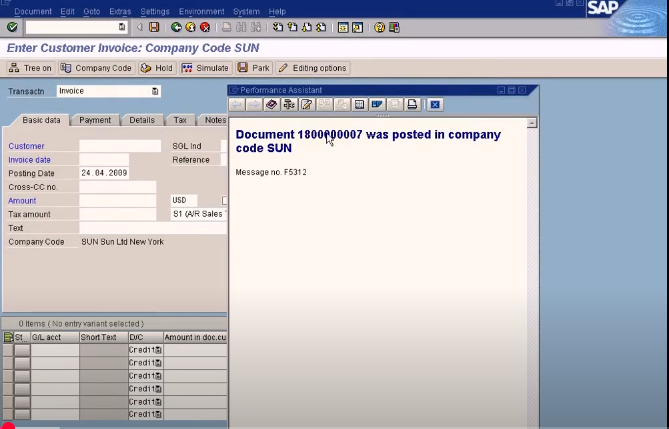
Task: Click the Park button
Action: (254, 68)
